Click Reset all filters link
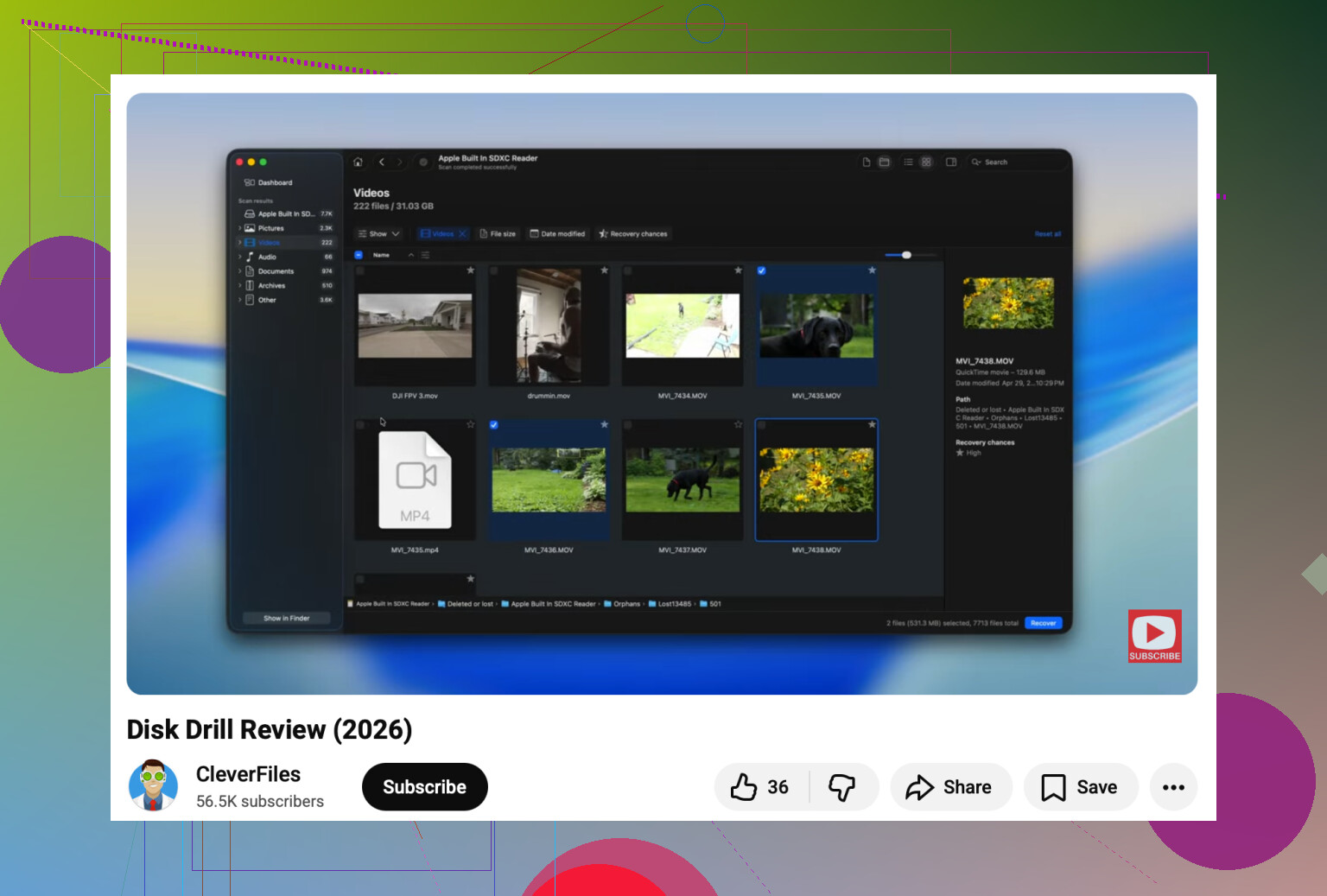This screenshot has height=896, width=1327. (1048, 234)
